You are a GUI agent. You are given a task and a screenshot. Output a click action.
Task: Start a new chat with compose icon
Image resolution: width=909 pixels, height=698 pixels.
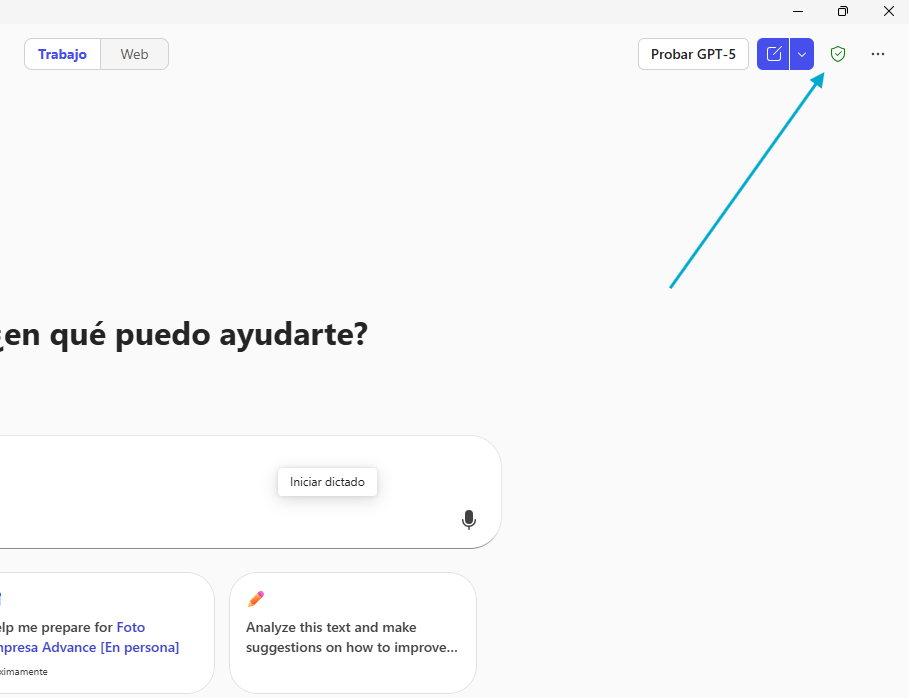(773, 54)
